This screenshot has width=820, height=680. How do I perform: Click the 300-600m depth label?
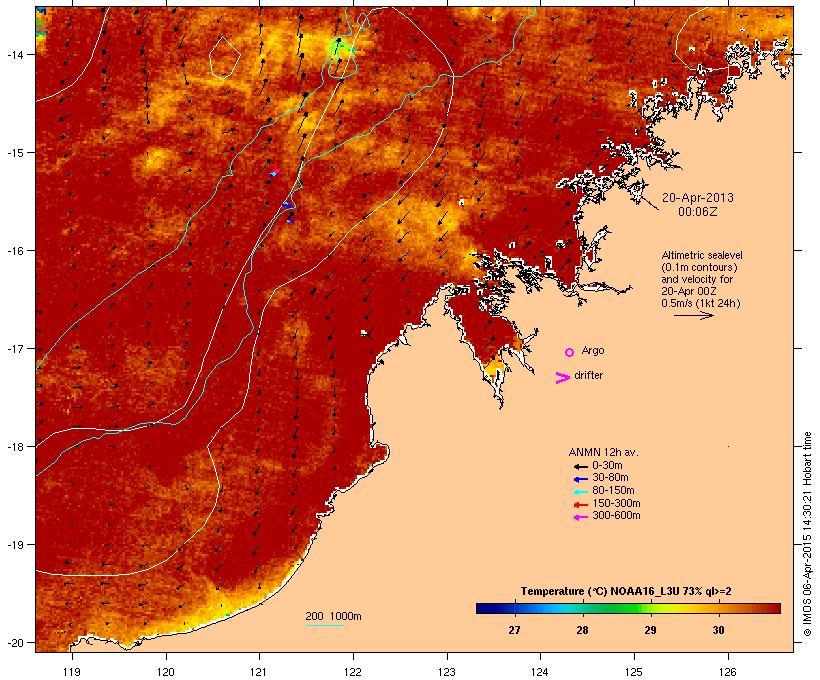[616, 516]
